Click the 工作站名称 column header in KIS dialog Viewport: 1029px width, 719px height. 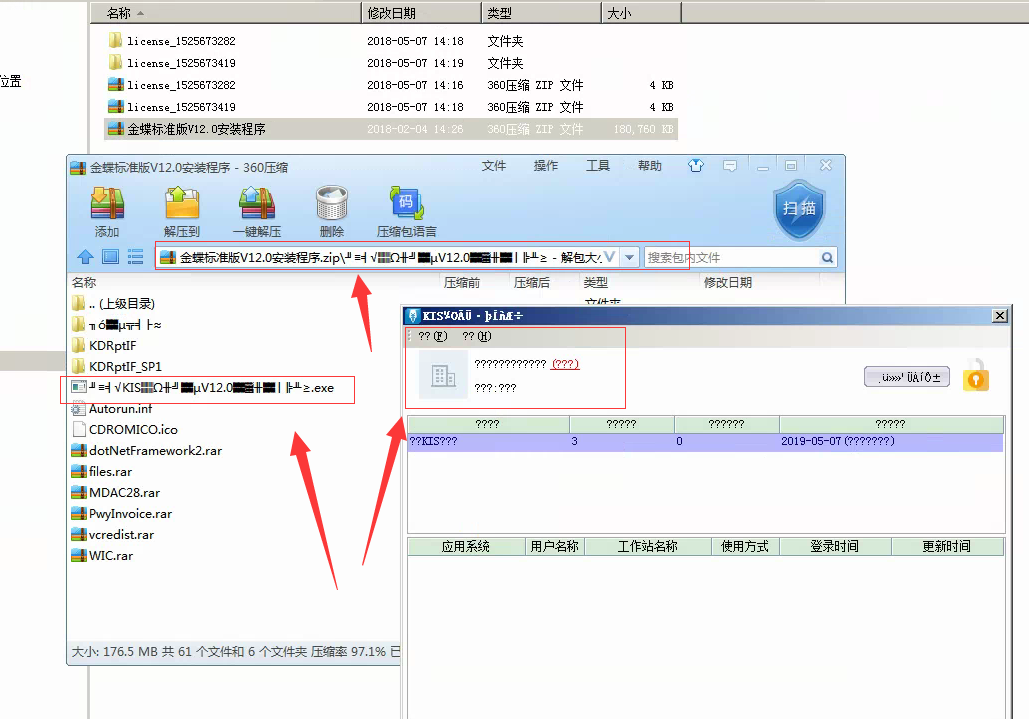[x=648, y=546]
